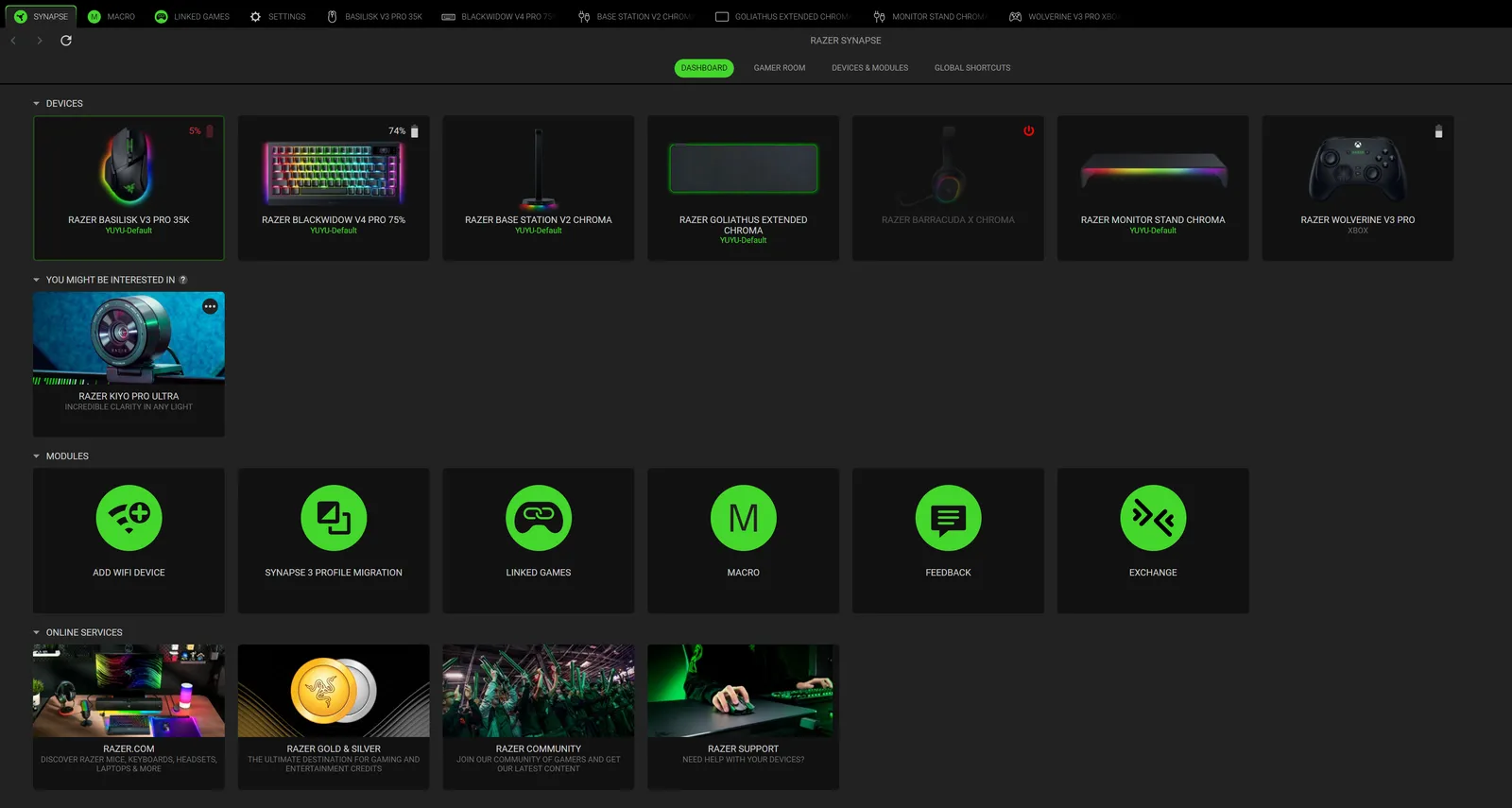Open the Macro module icon

point(744,518)
